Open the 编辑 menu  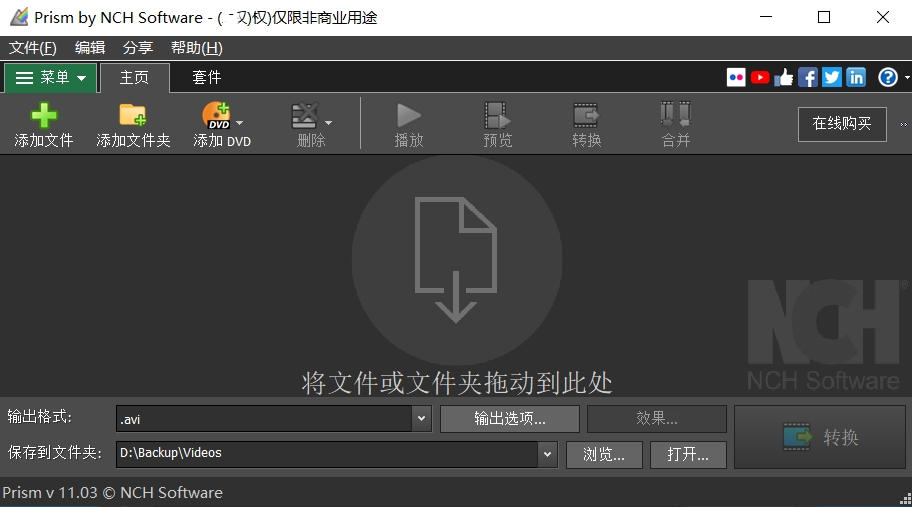tap(90, 48)
